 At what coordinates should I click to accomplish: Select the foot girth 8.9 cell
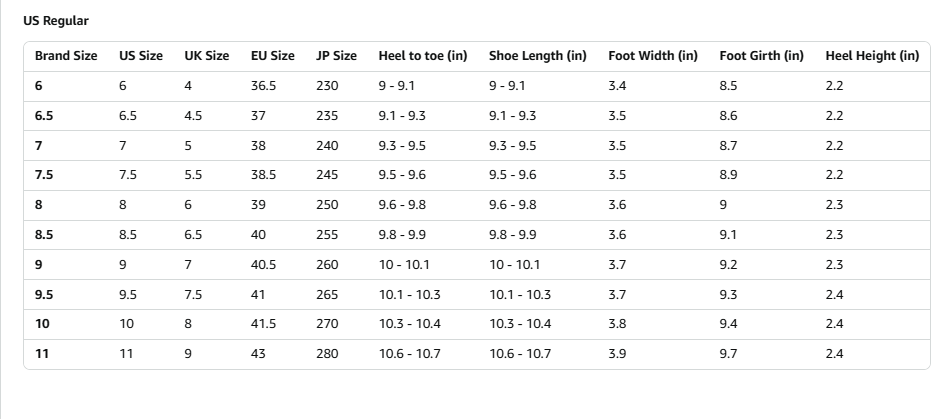pos(728,175)
